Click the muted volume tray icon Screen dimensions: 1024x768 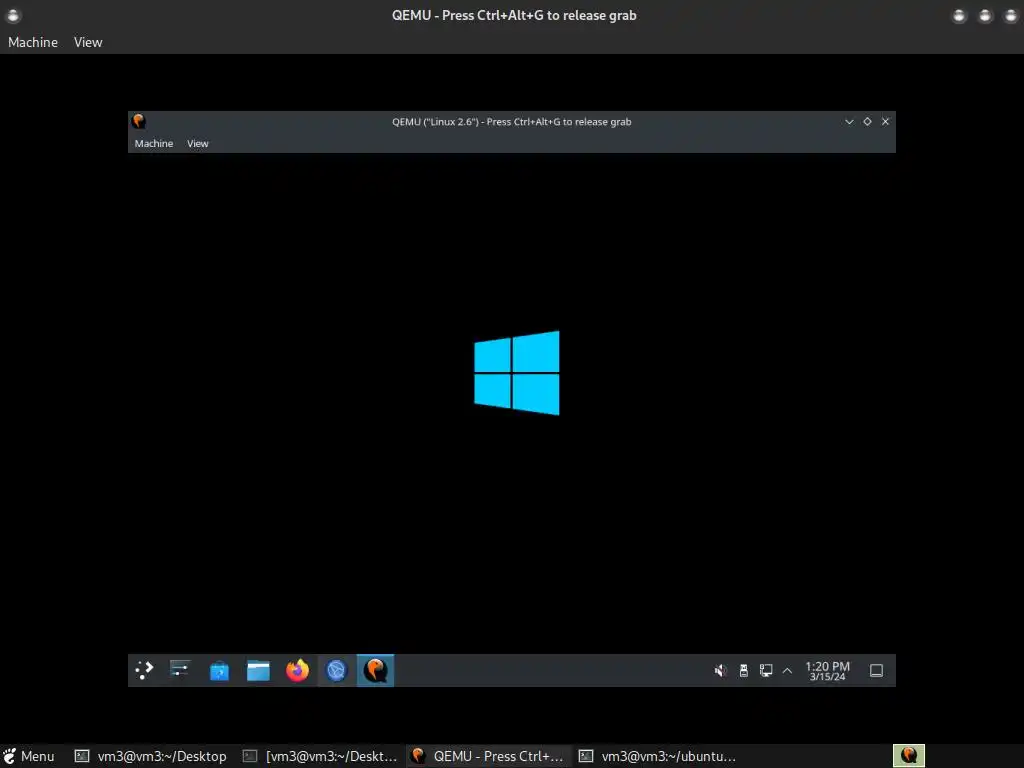click(x=720, y=671)
